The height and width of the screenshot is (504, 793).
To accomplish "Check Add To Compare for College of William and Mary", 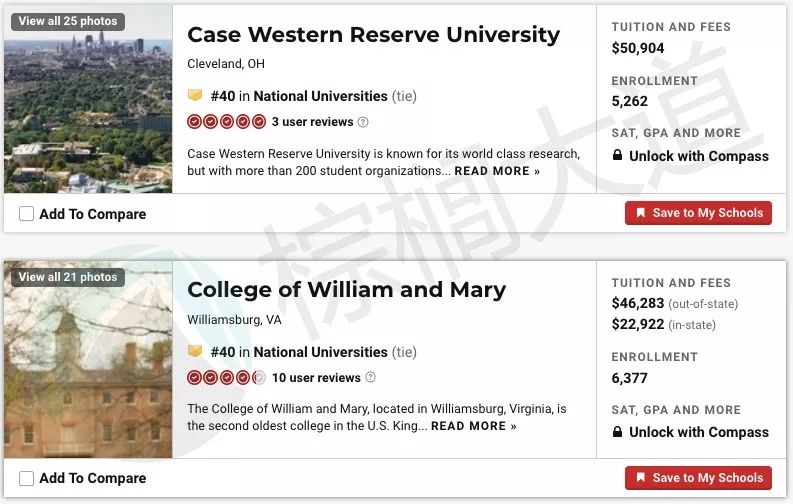I will click(x=26, y=478).
